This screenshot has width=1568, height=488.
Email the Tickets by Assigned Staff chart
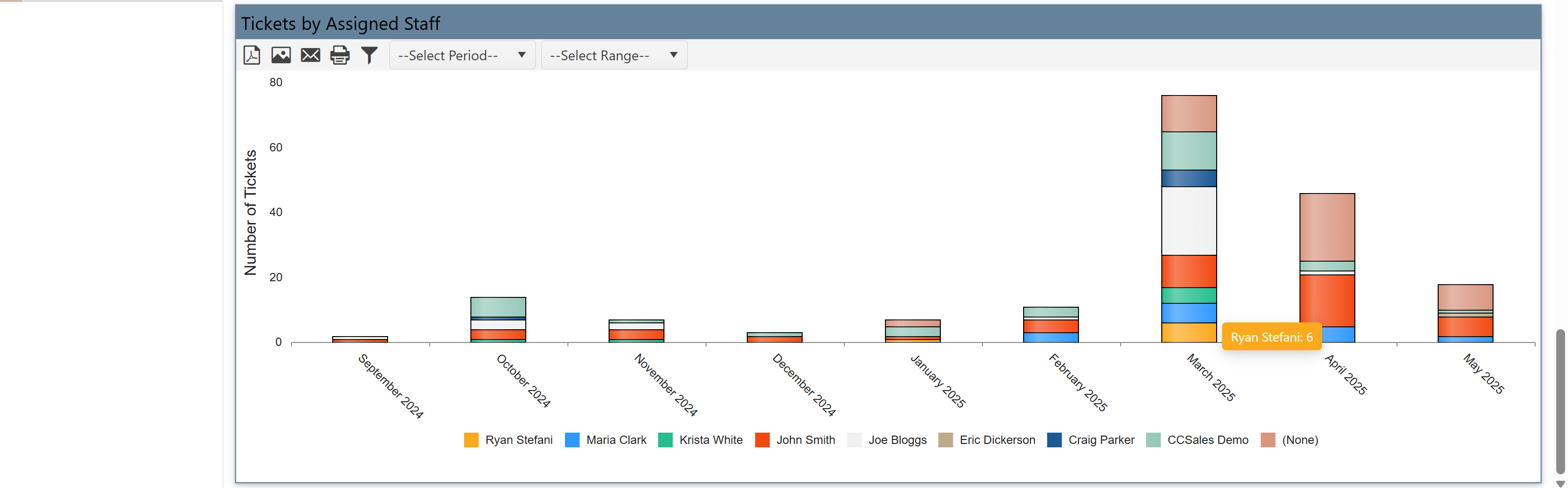click(x=311, y=55)
